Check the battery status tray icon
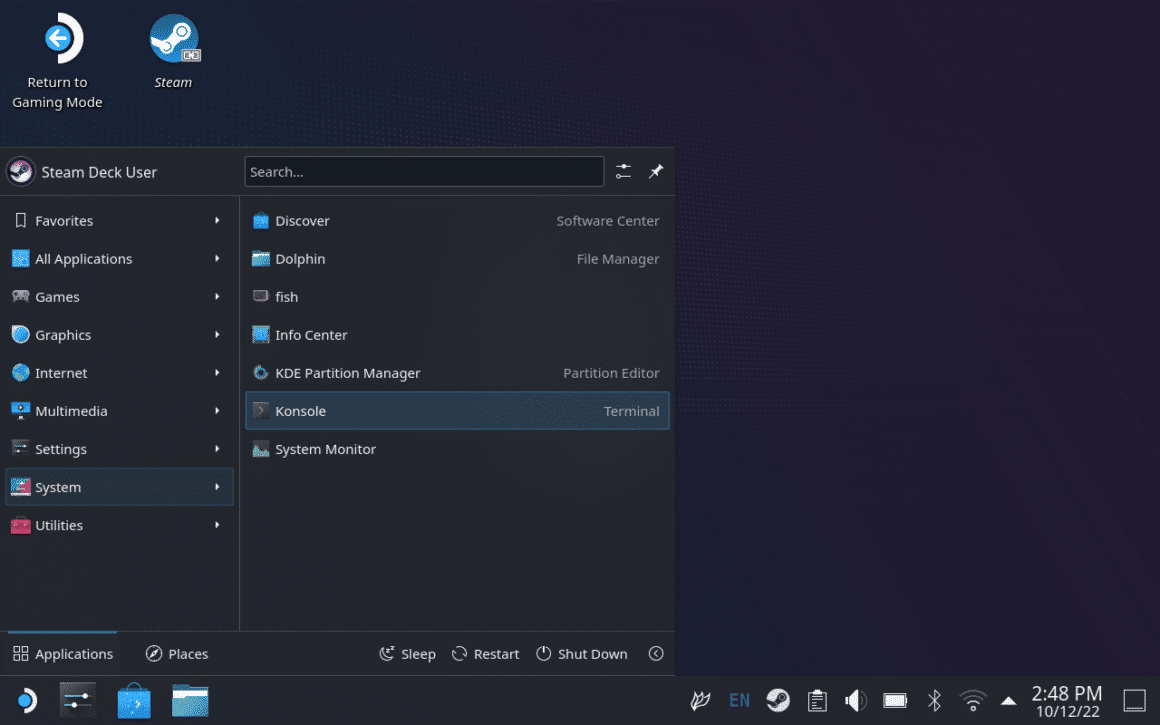This screenshot has height=725, width=1160. (x=894, y=700)
